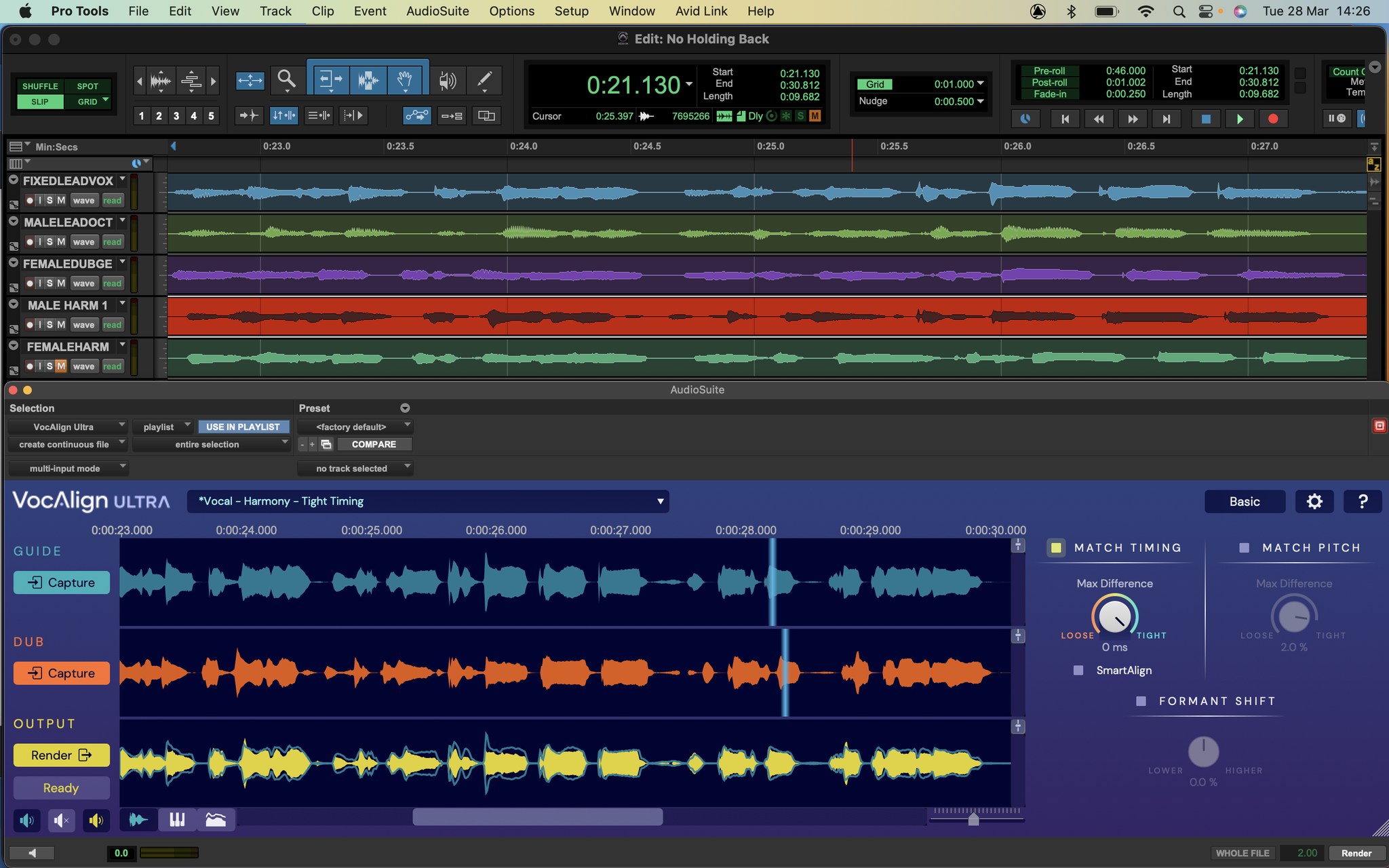1389x868 pixels.
Task: Select the Grabber hand tool
Action: (x=405, y=80)
